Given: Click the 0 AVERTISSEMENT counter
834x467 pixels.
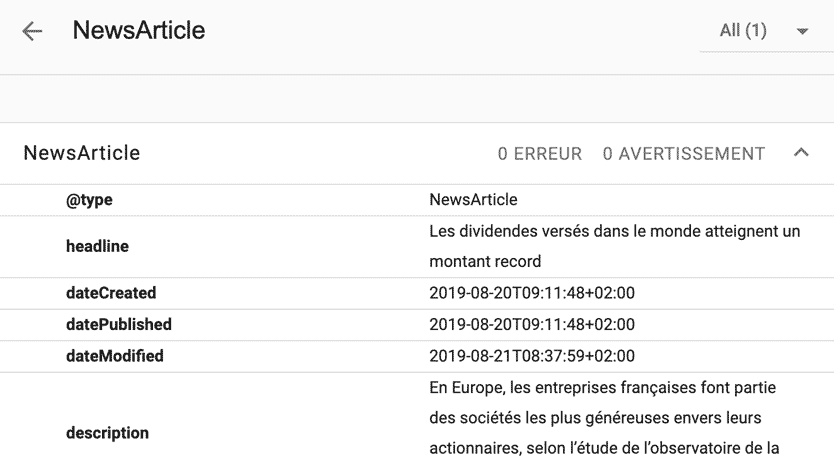Looking at the screenshot, I should pyautogui.click(x=684, y=154).
